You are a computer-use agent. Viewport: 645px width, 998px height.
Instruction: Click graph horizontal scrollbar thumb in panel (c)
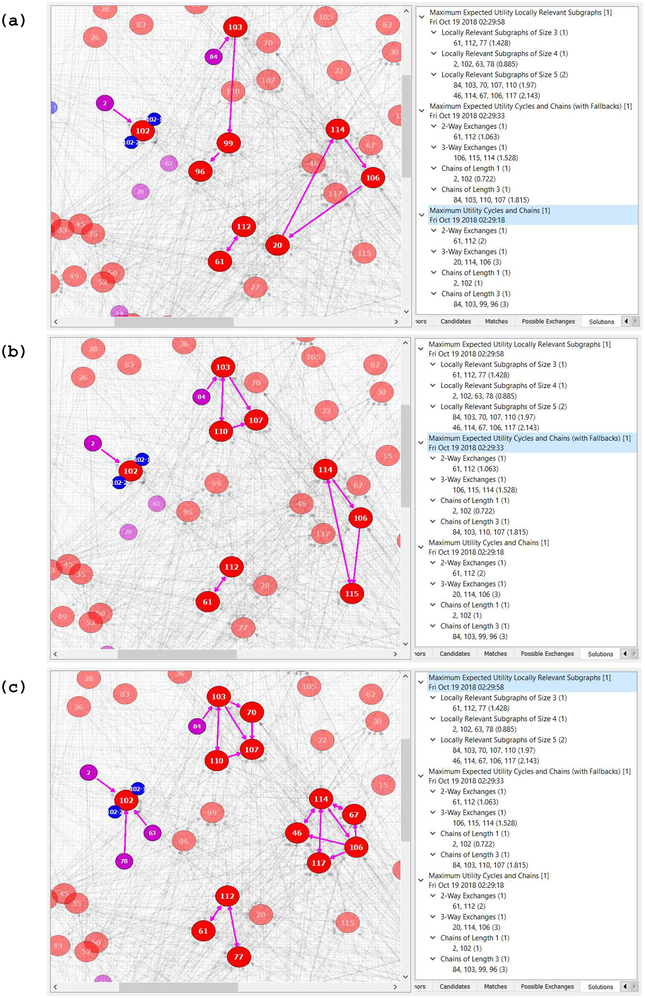tap(178, 987)
